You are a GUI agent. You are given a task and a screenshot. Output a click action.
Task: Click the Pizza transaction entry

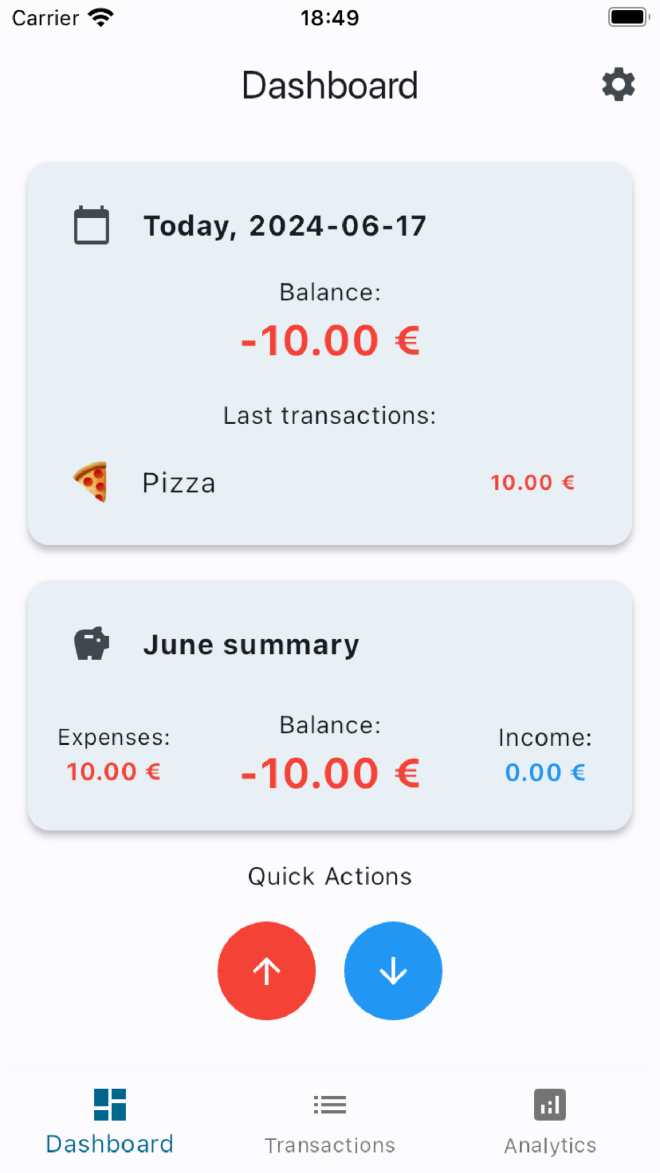tap(178, 481)
